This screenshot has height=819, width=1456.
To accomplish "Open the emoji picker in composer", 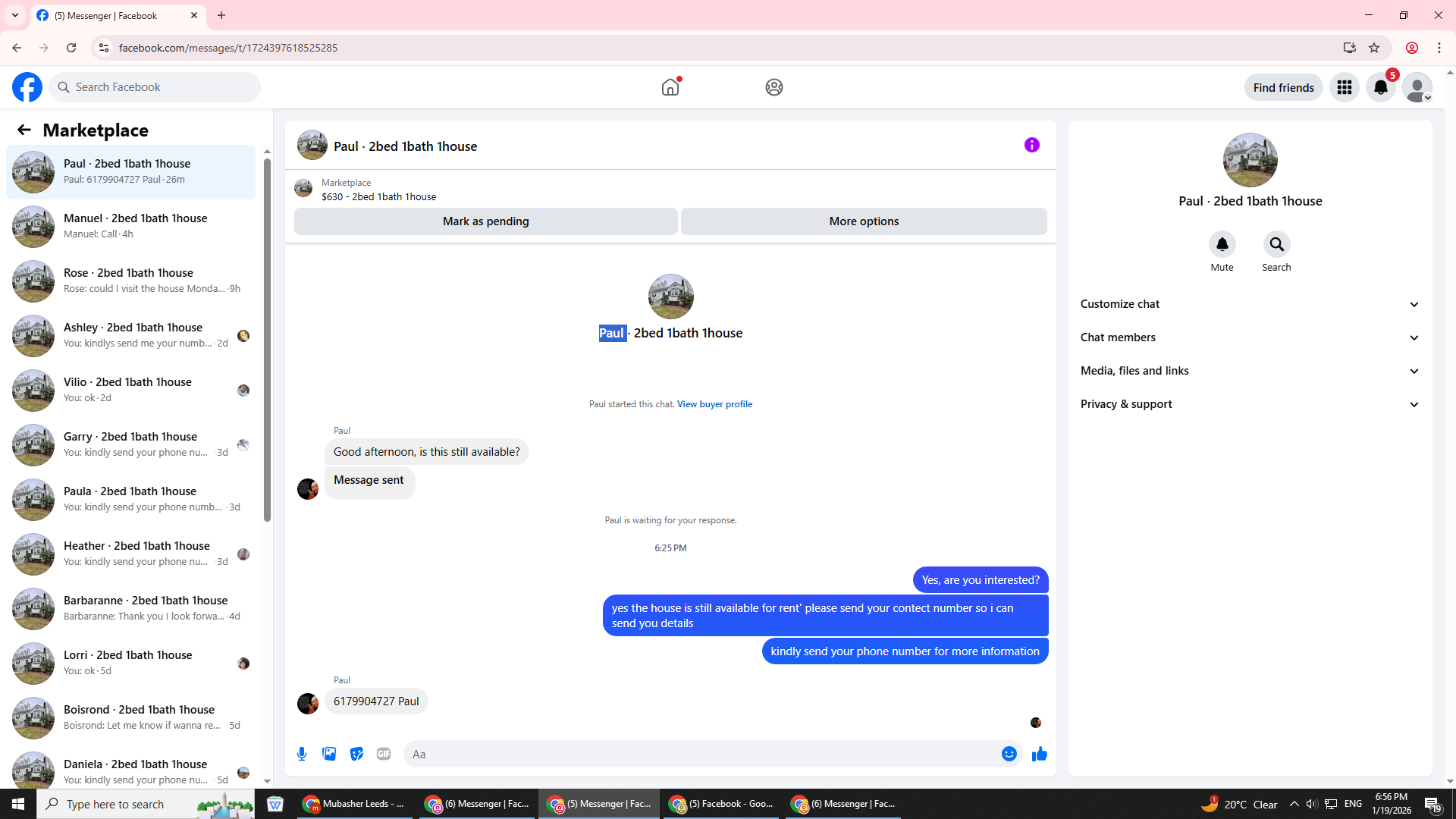I will (1009, 754).
